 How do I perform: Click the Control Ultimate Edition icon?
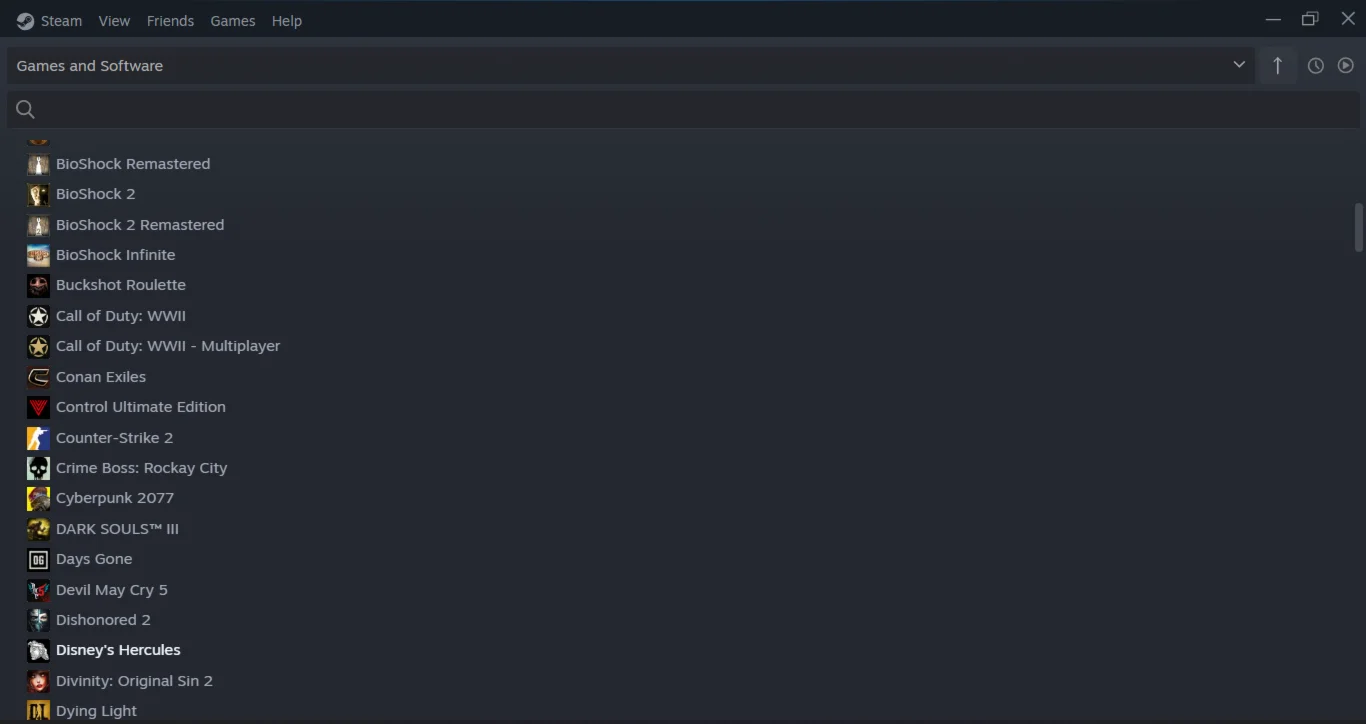(x=38, y=407)
